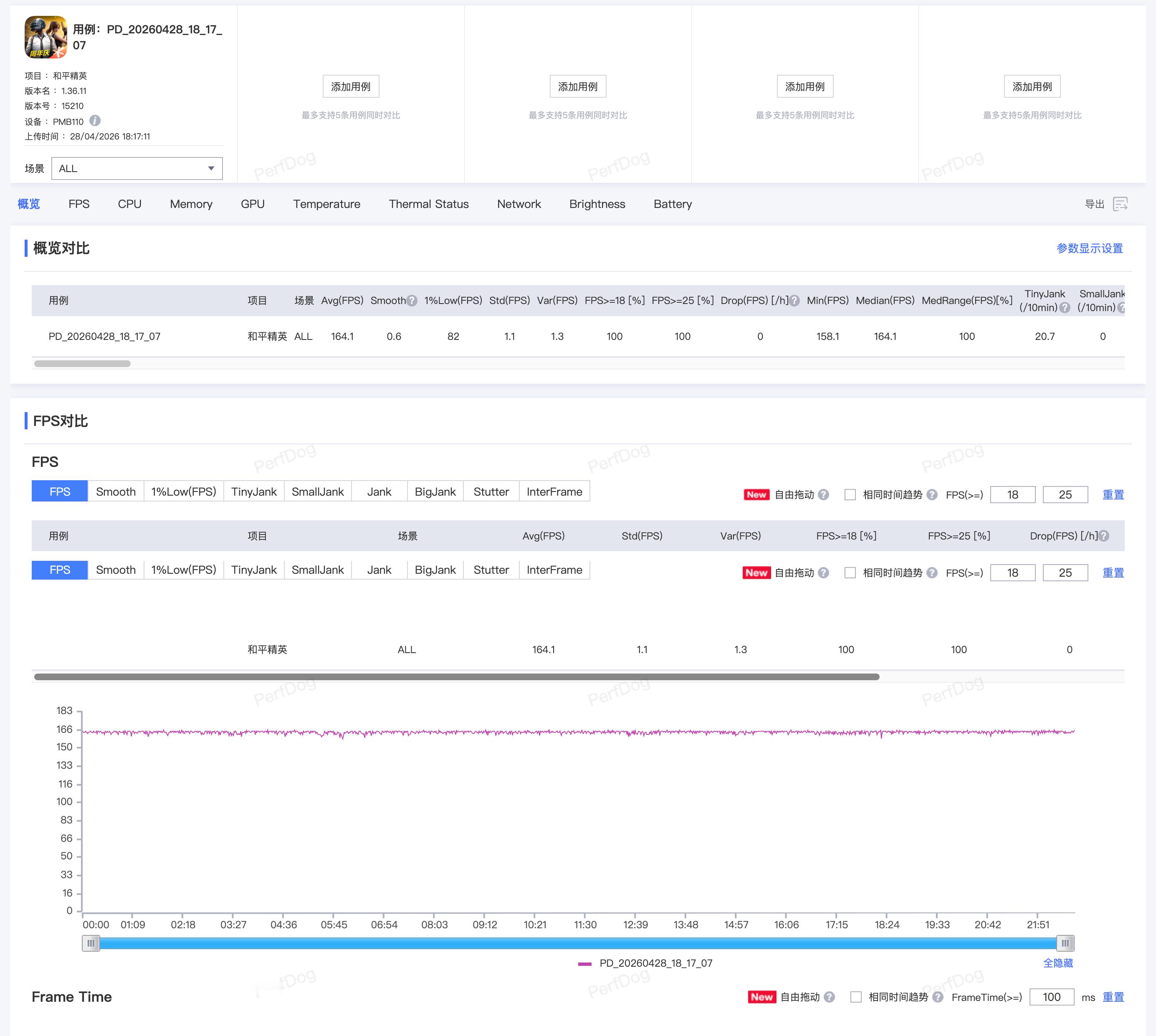Viewport: 1156px width, 1036px height.
Task: Select the BigJank tab in the top FPS row
Action: click(x=435, y=491)
